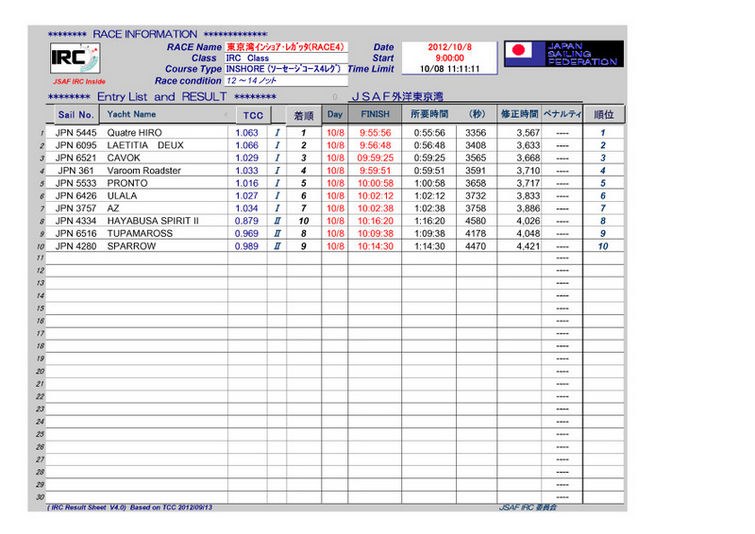Image resolution: width=755 pixels, height=534 pixels.
Task: Click TCC value 0.879
Action: click(x=247, y=221)
